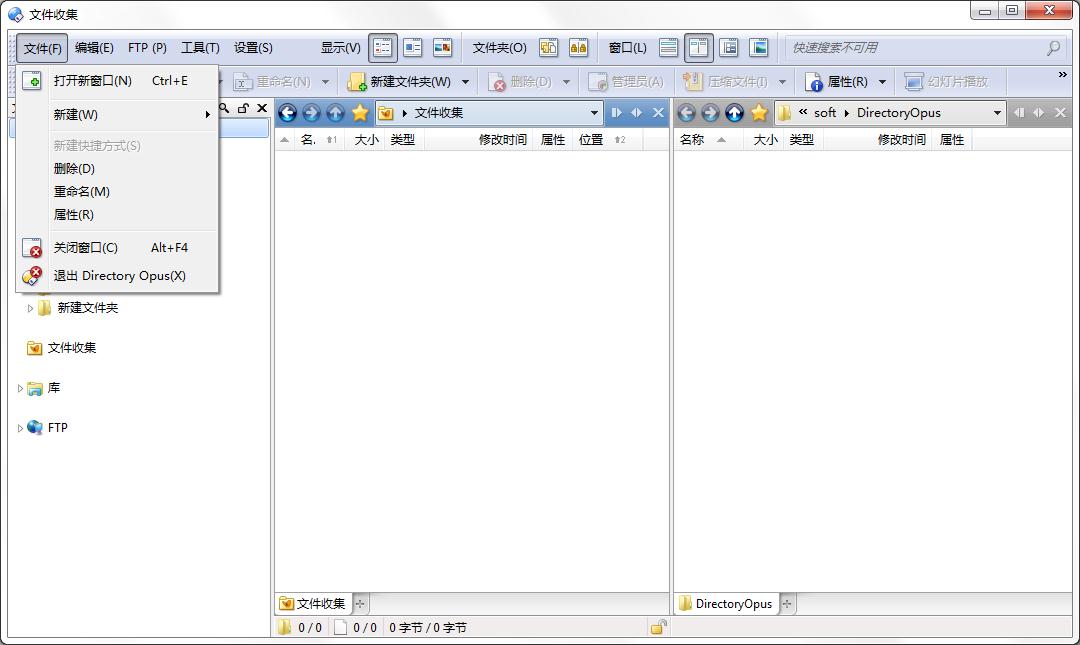Enable the dual vertical layout toggle near 窗口(L)

tap(698, 47)
